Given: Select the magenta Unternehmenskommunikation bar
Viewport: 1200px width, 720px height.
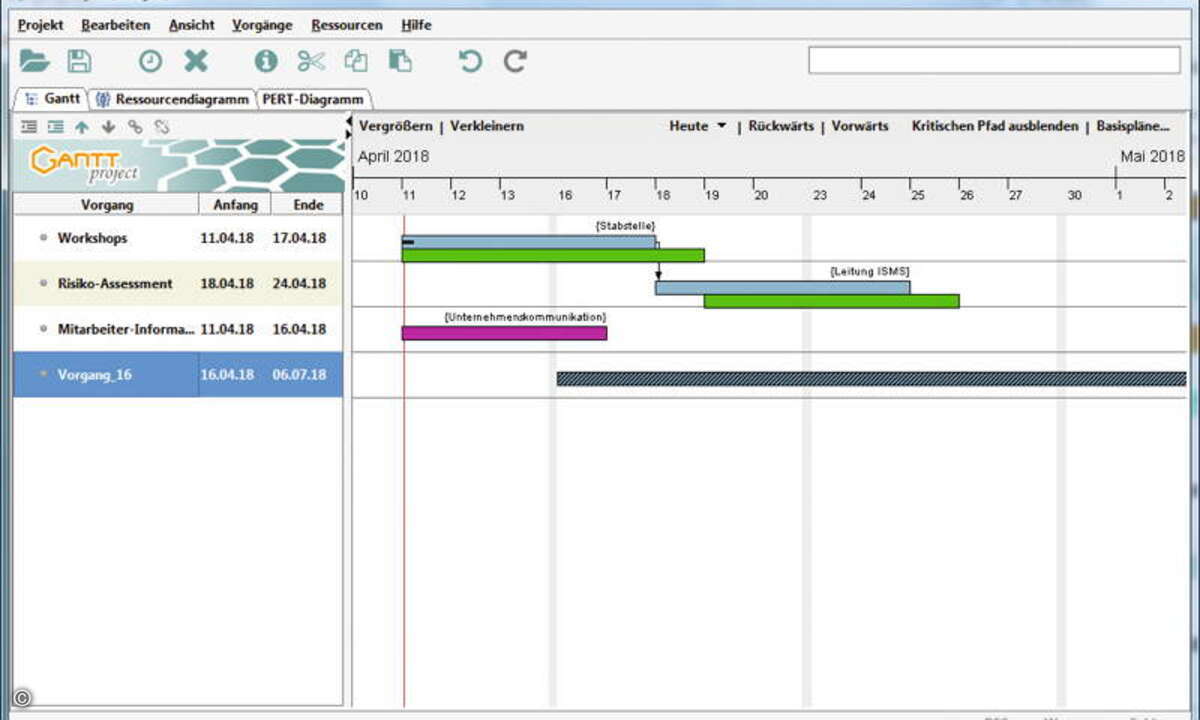Looking at the screenshot, I should (504, 333).
